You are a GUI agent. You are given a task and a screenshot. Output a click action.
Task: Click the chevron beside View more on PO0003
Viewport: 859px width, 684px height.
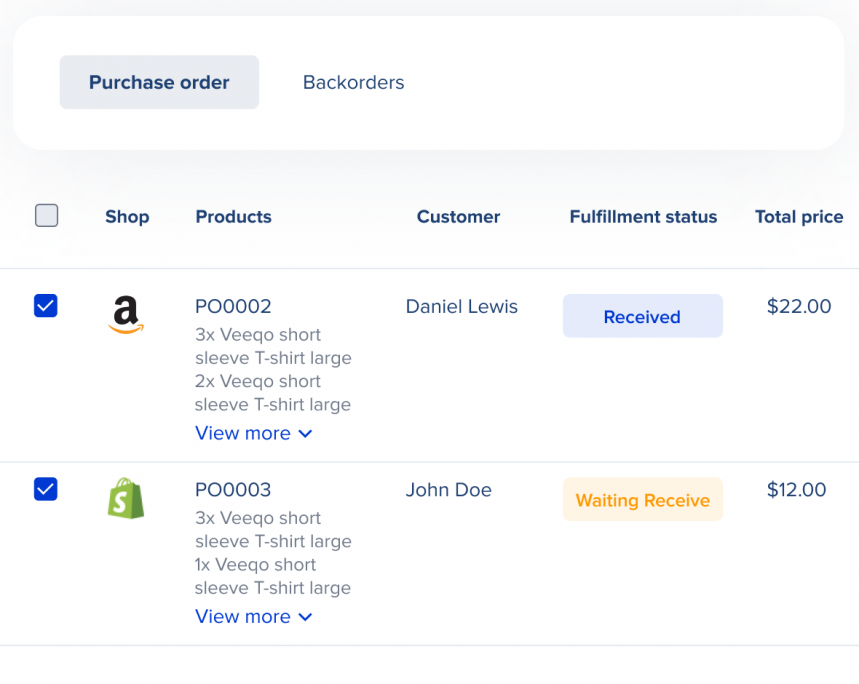tap(307, 617)
